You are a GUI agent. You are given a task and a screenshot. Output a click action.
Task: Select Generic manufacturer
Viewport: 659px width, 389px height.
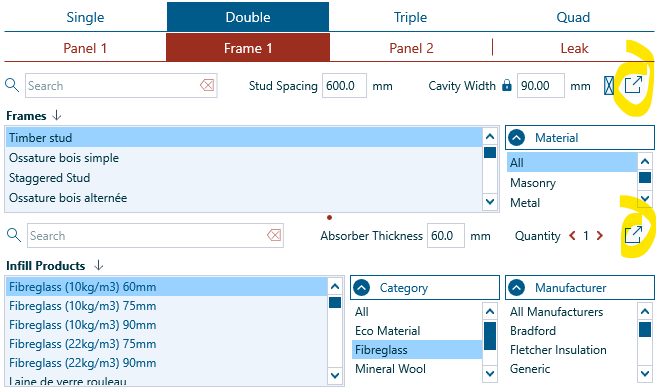click(x=572, y=368)
